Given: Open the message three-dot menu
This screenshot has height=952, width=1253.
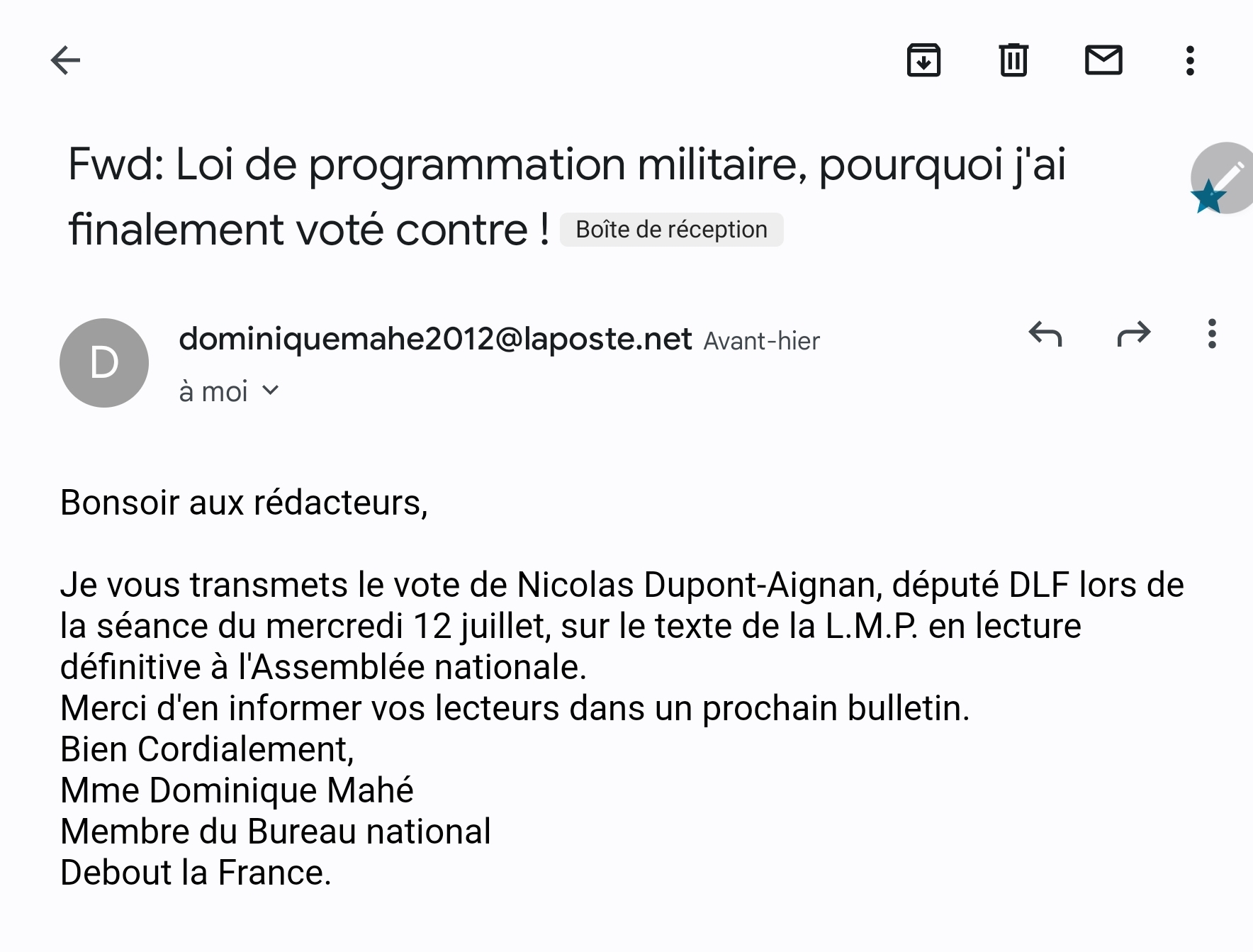Looking at the screenshot, I should [x=1212, y=333].
